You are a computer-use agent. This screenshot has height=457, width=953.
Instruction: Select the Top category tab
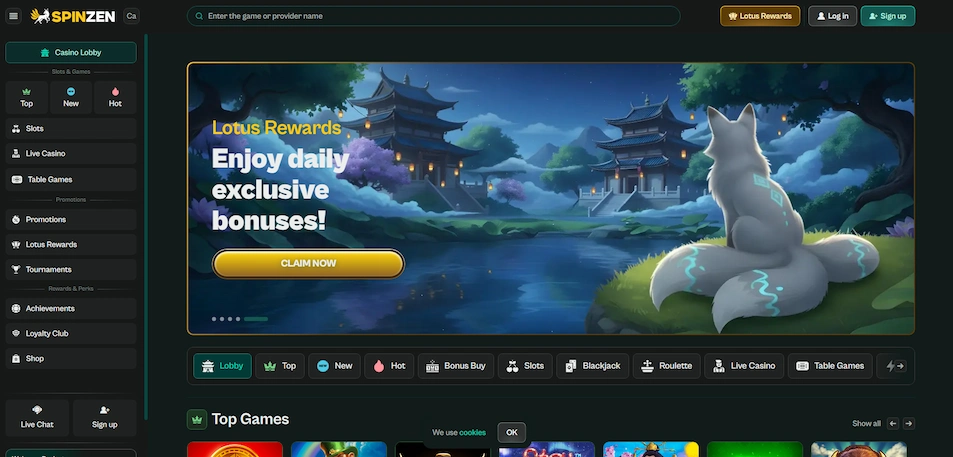tap(280, 366)
